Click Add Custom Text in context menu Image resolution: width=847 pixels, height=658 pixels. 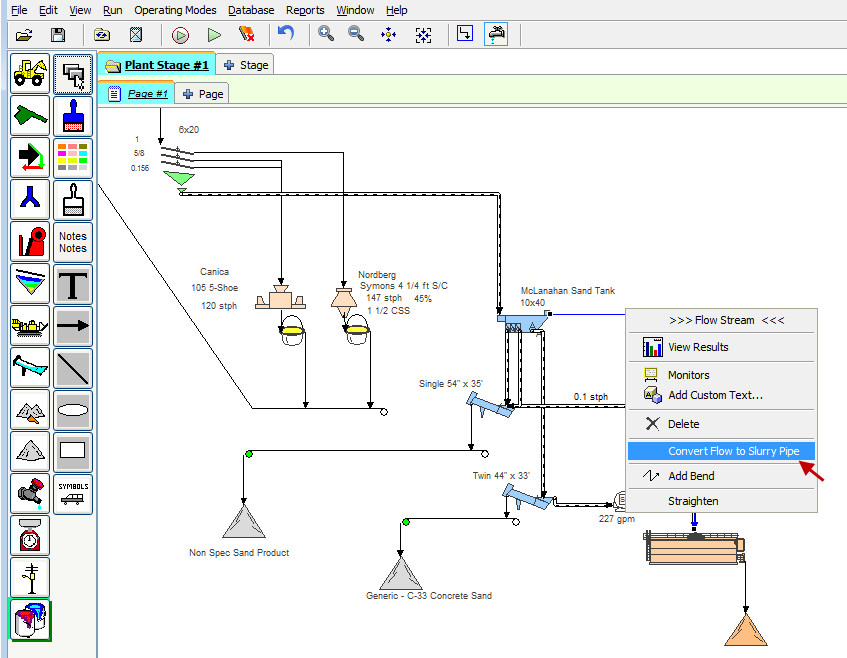[x=715, y=395]
